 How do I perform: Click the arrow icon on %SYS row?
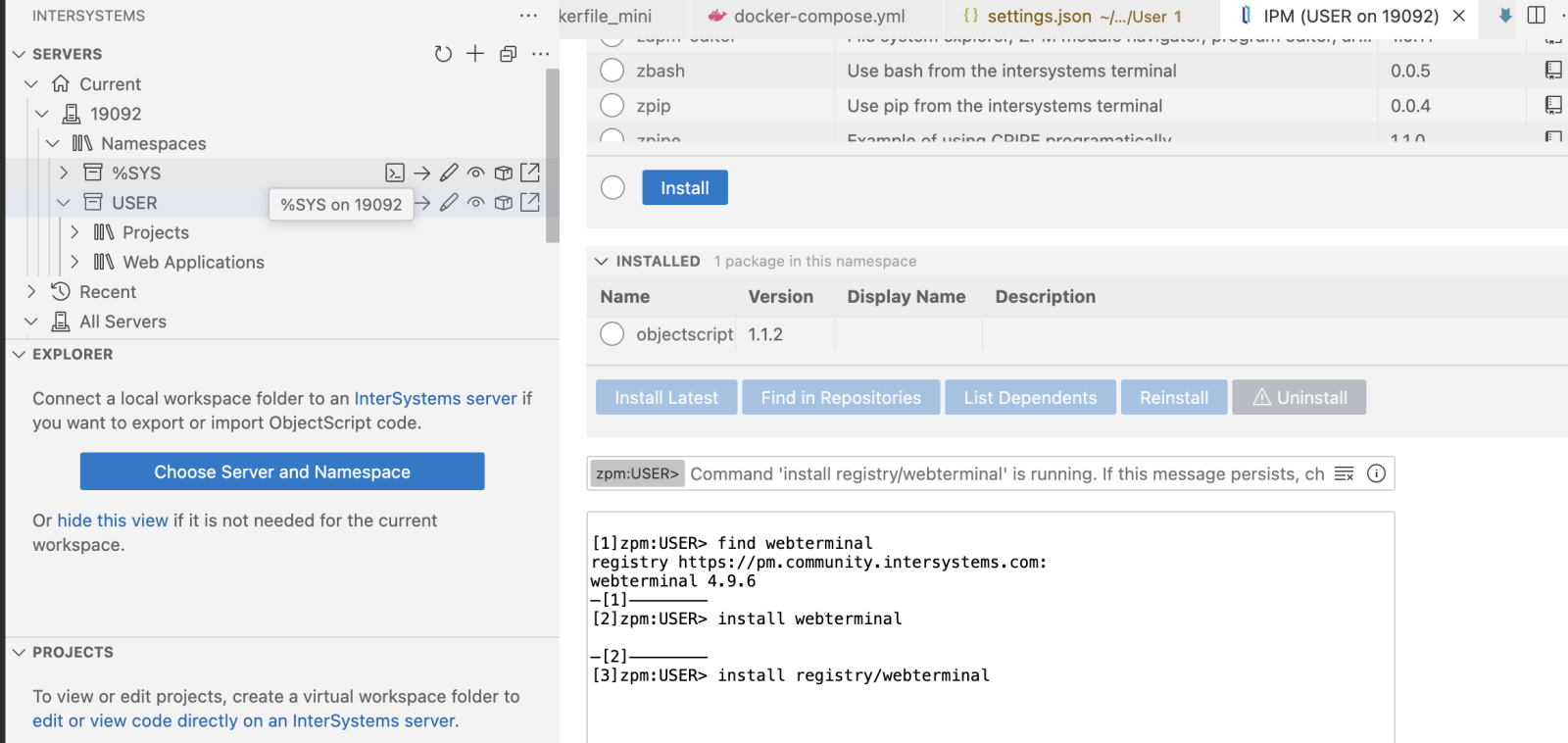pos(422,173)
